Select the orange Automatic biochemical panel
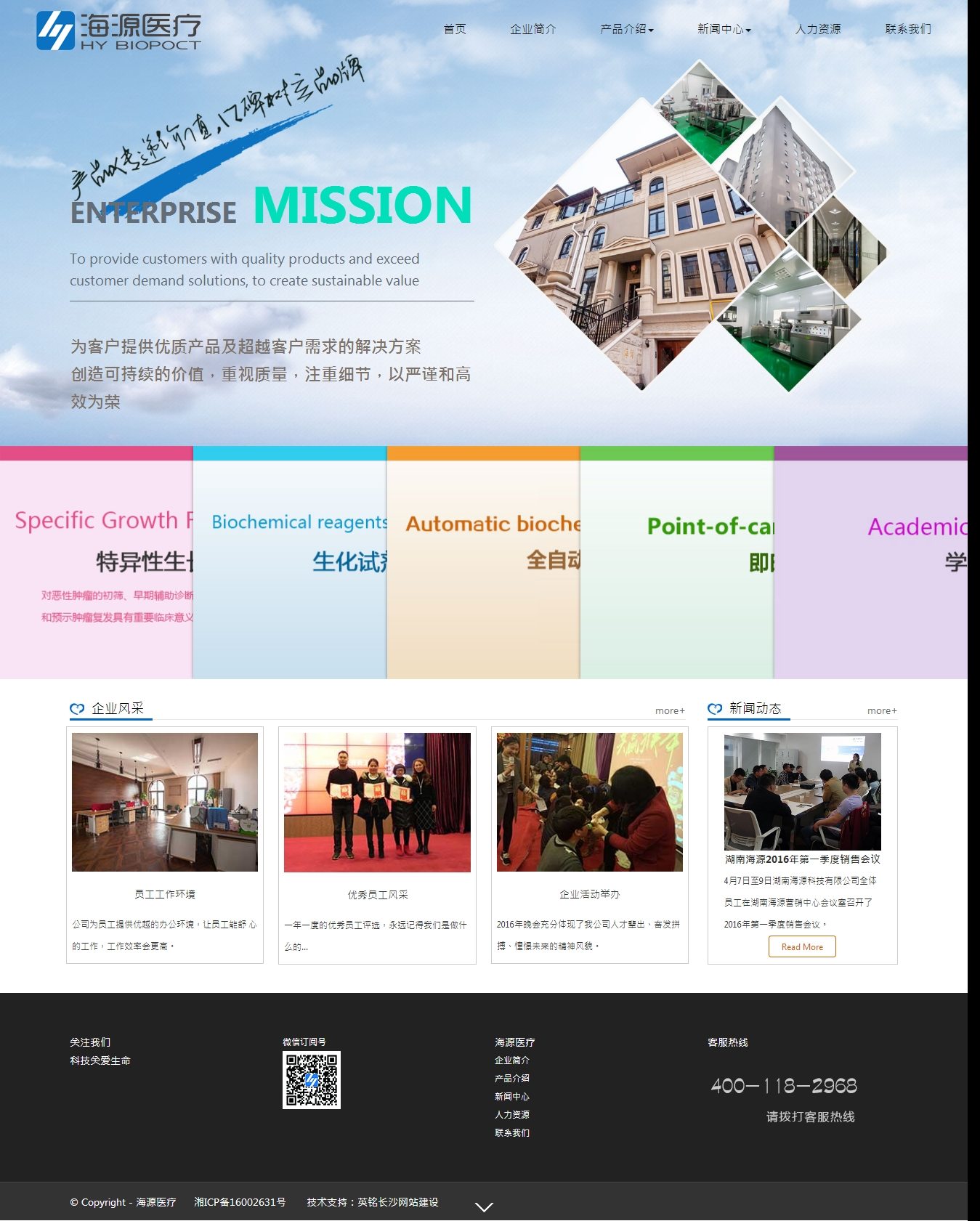980x1221 pixels. coord(483,567)
